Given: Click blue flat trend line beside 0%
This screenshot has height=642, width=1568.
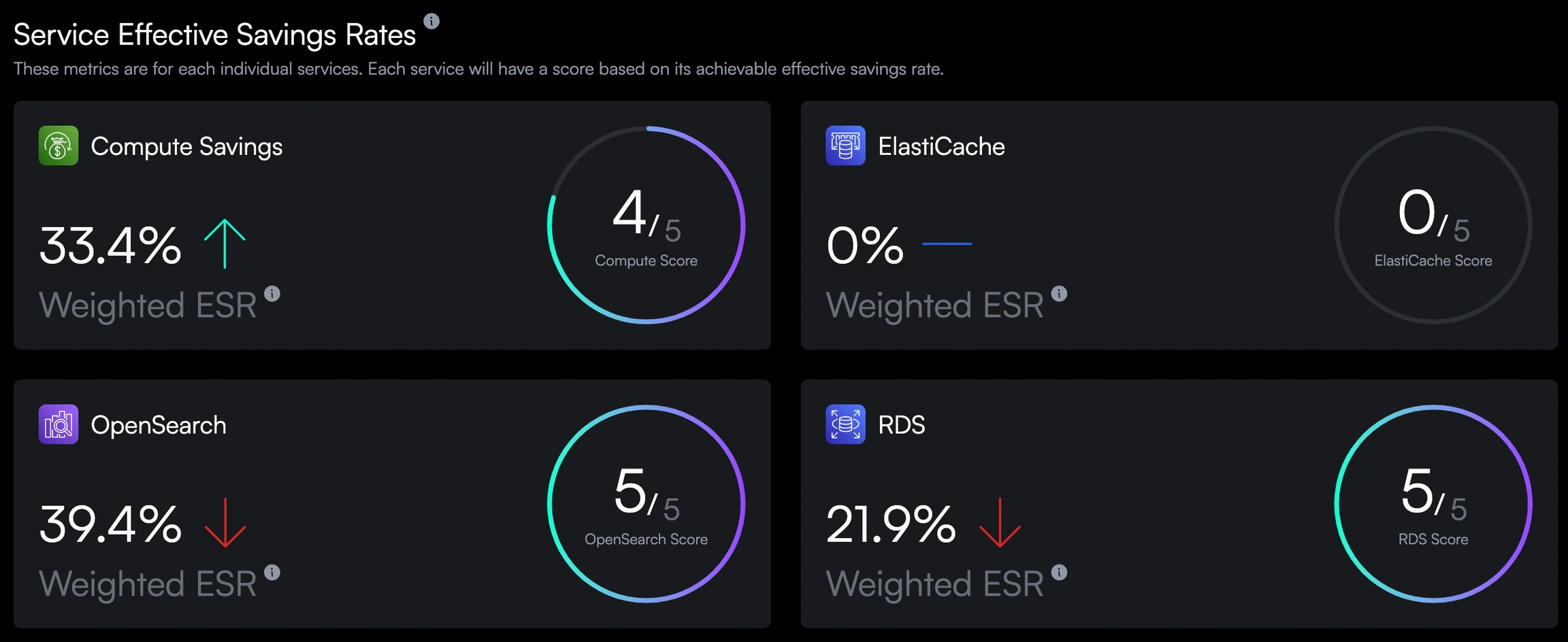Looking at the screenshot, I should coord(947,243).
